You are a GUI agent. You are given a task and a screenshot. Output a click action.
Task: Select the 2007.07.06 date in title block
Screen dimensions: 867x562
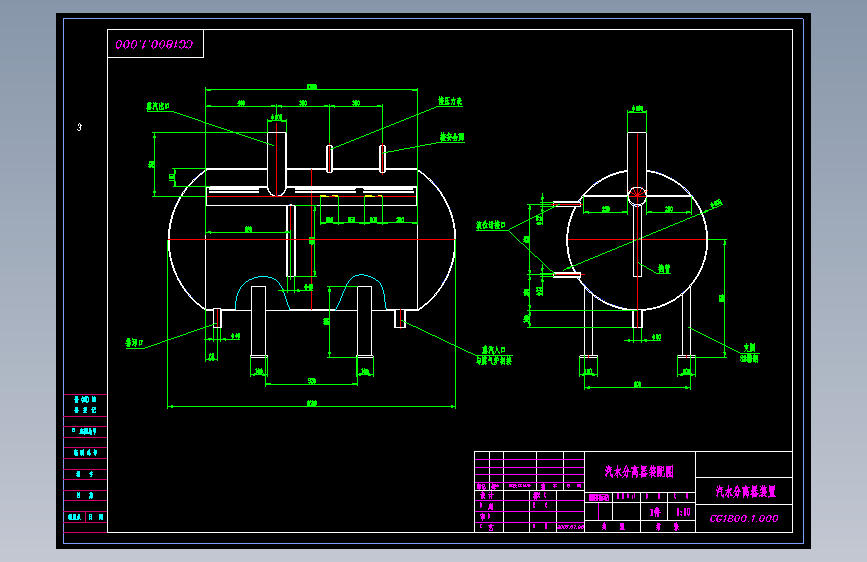(x=570, y=527)
